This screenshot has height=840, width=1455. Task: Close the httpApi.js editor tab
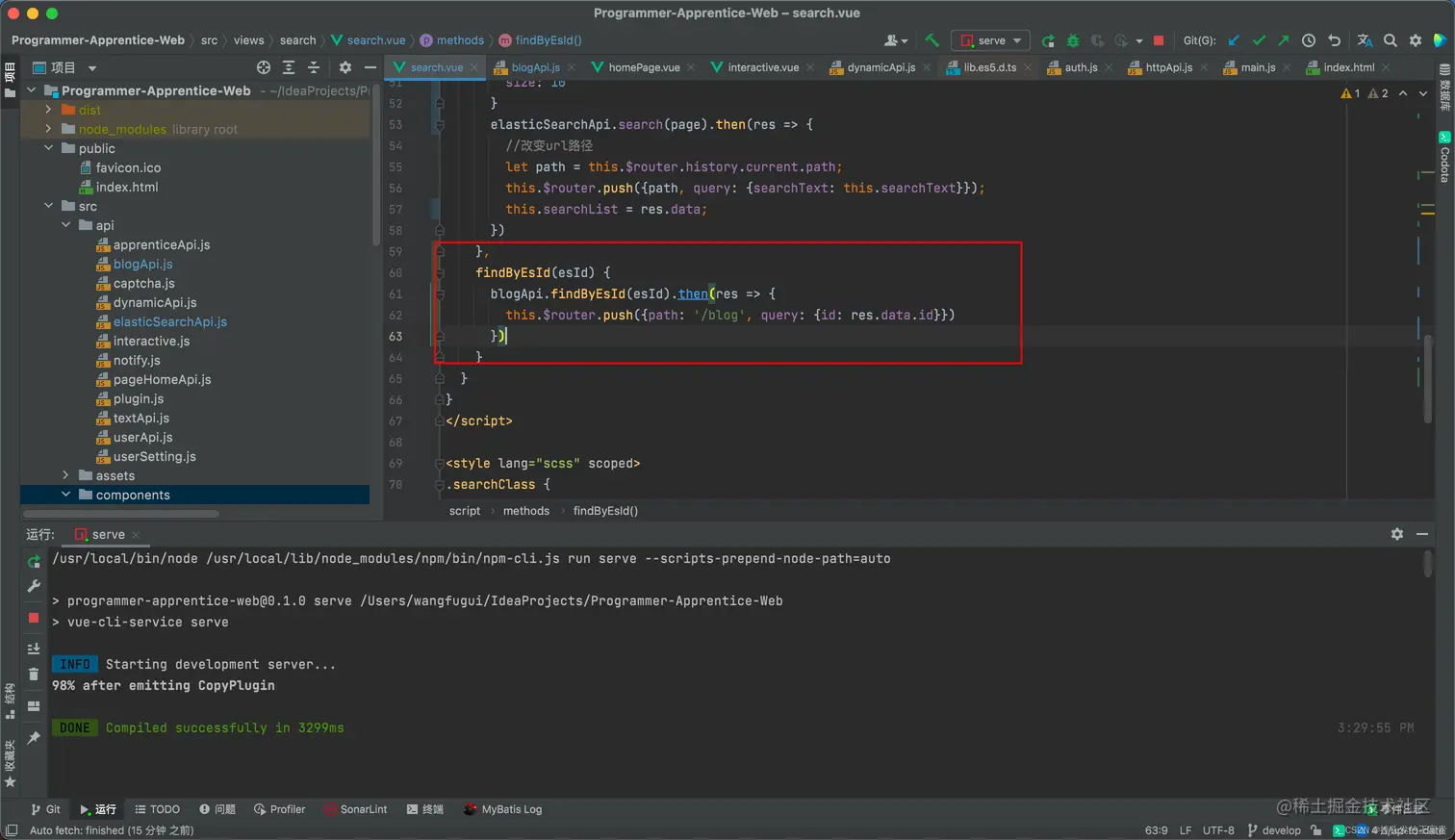[1202, 67]
